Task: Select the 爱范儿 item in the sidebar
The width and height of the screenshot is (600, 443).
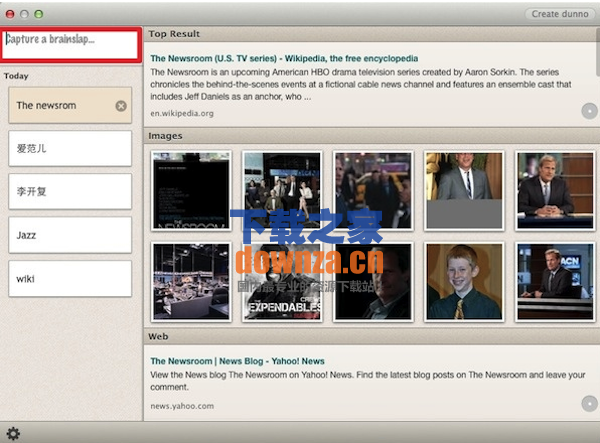Action: [70, 149]
